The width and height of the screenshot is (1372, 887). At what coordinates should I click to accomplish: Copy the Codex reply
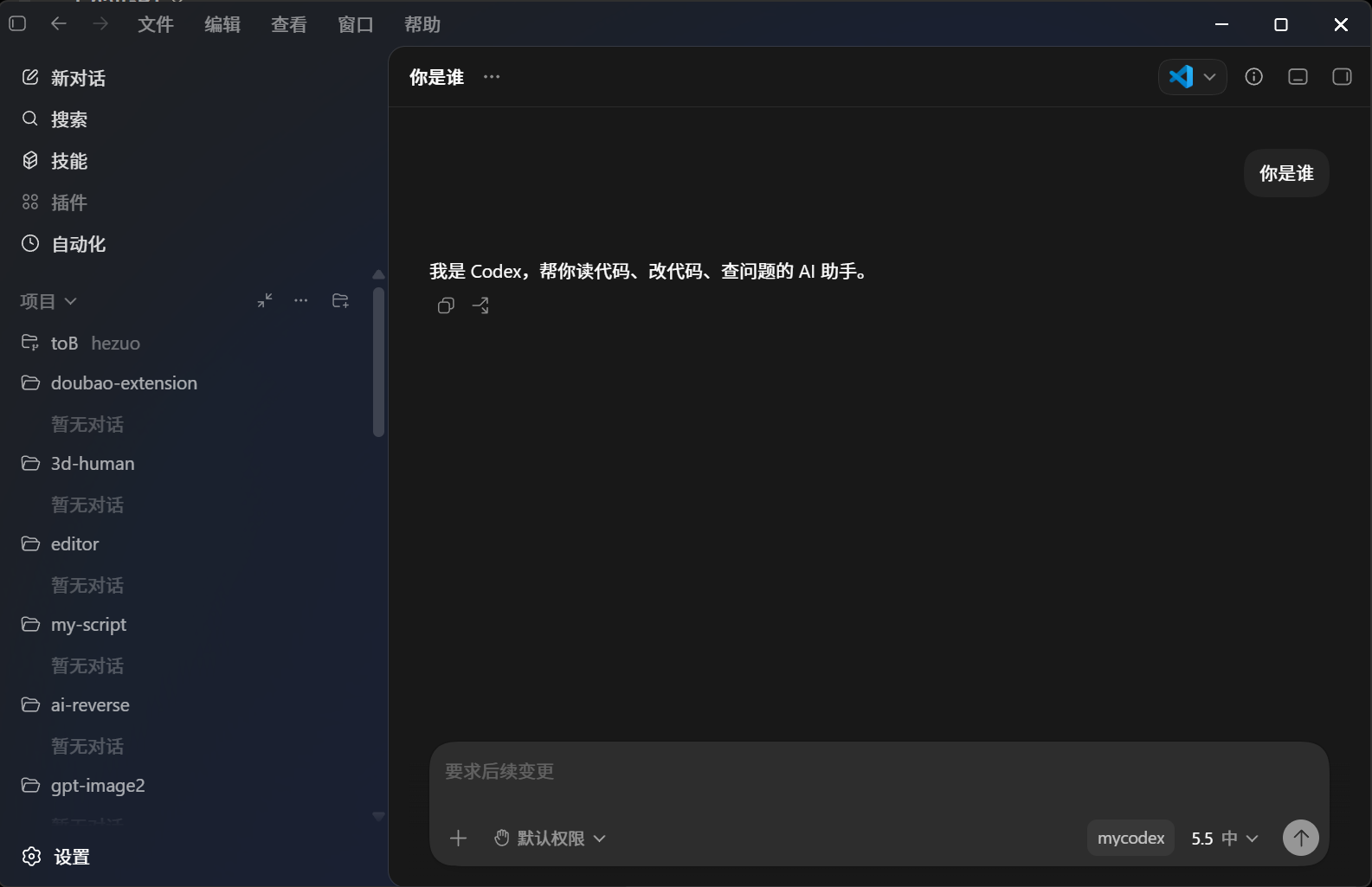[446, 305]
